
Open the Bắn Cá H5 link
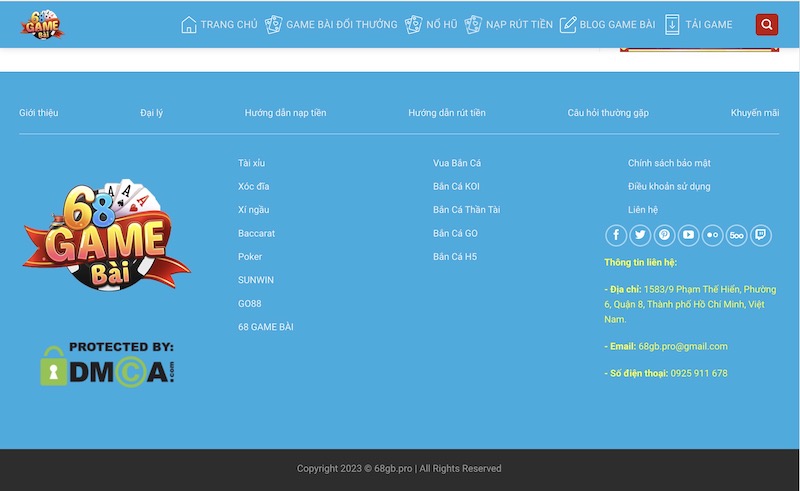pyautogui.click(x=455, y=257)
